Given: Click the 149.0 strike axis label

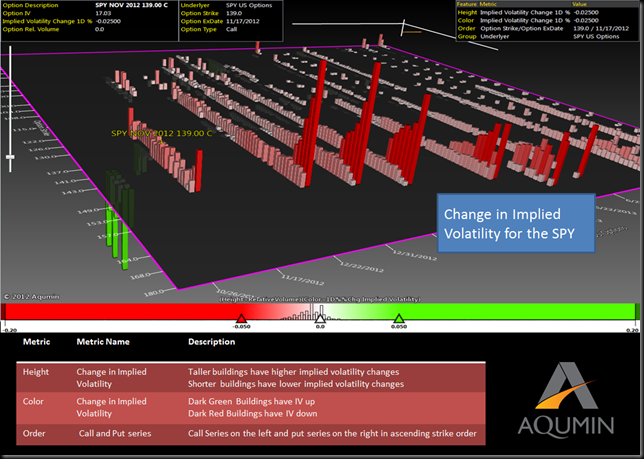Looking at the screenshot, I should 87,211.
